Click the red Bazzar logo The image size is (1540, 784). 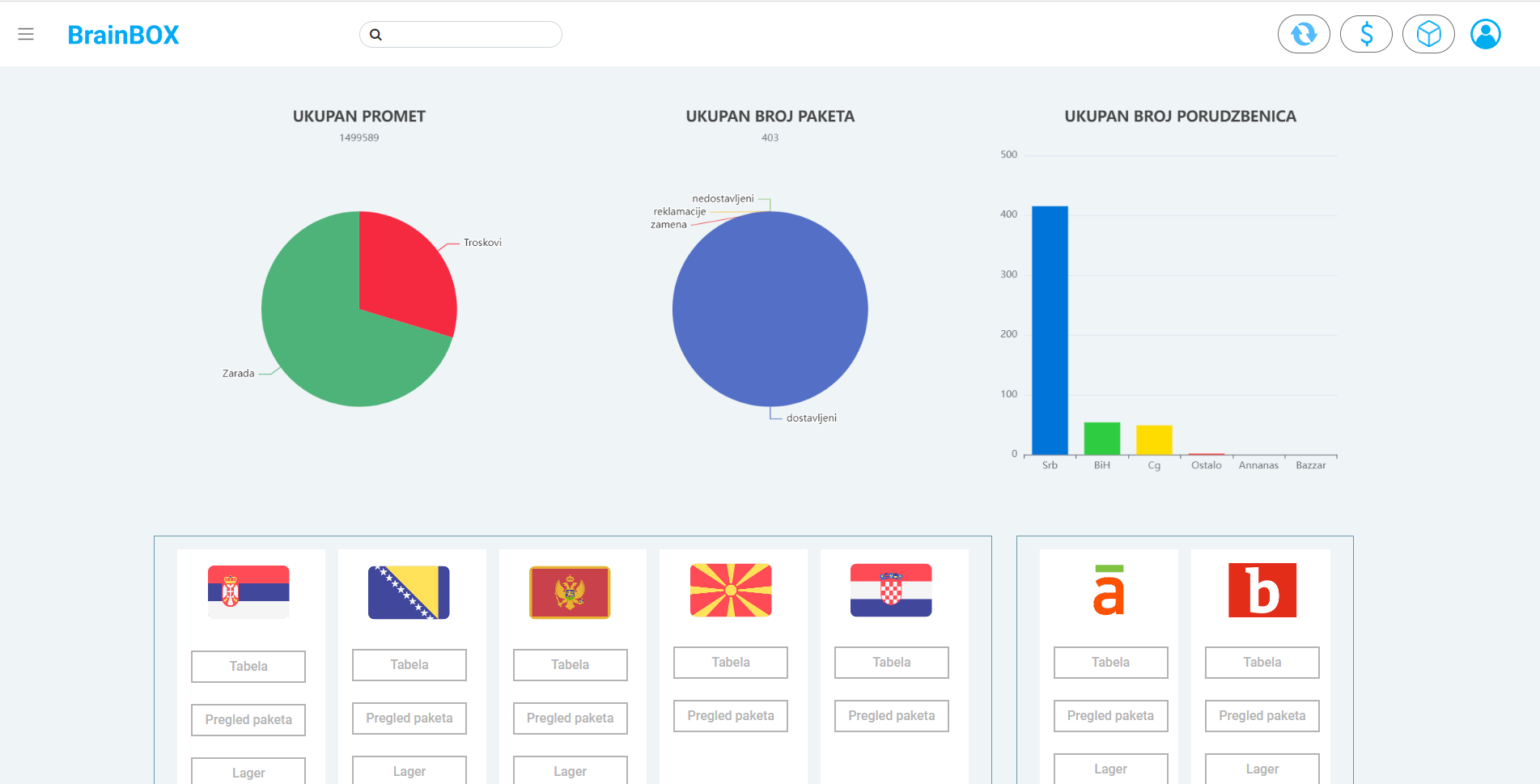pos(1262,591)
